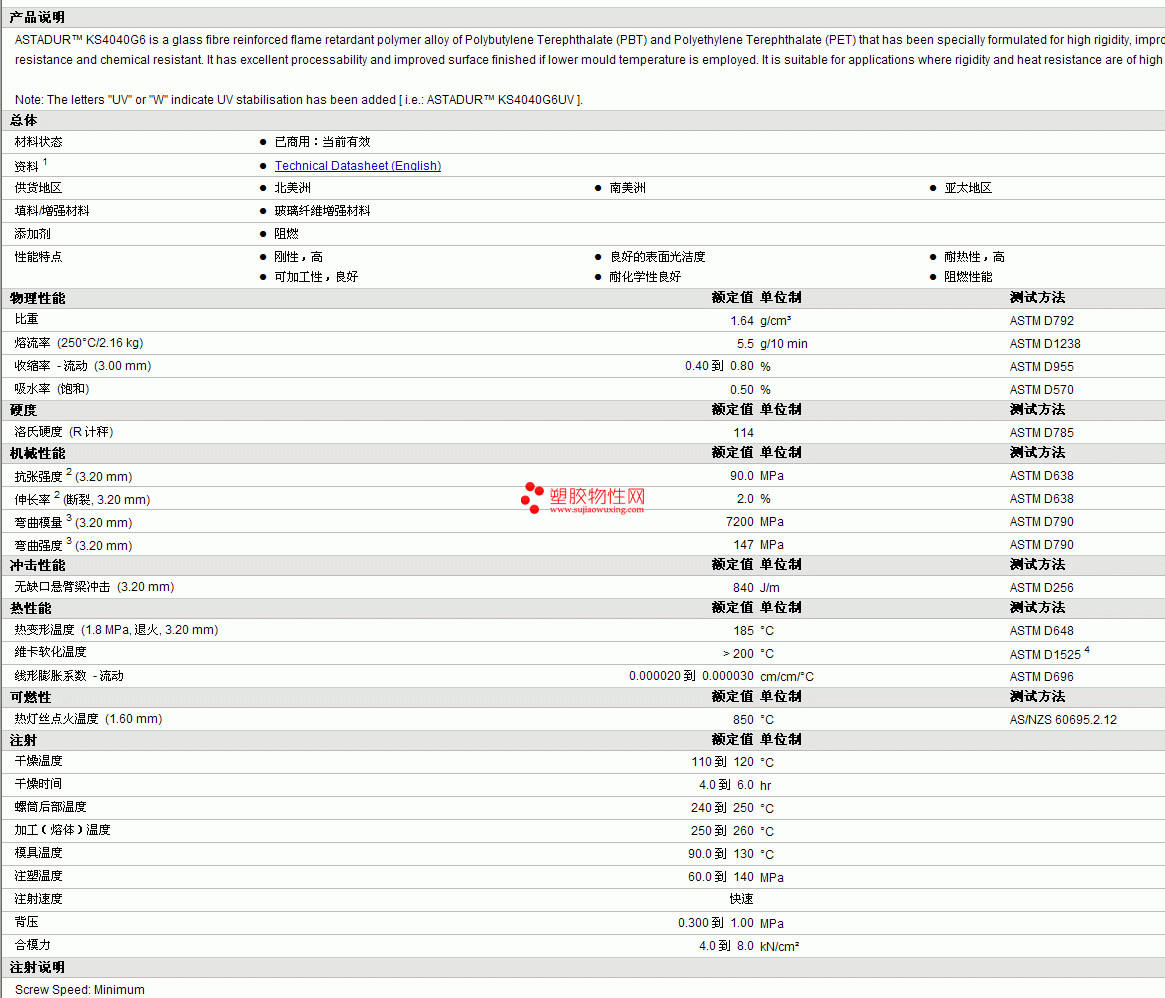The height and width of the screenshot is (998, 1165).
Task: Select the flexural strength value 147
Action: 744,545
